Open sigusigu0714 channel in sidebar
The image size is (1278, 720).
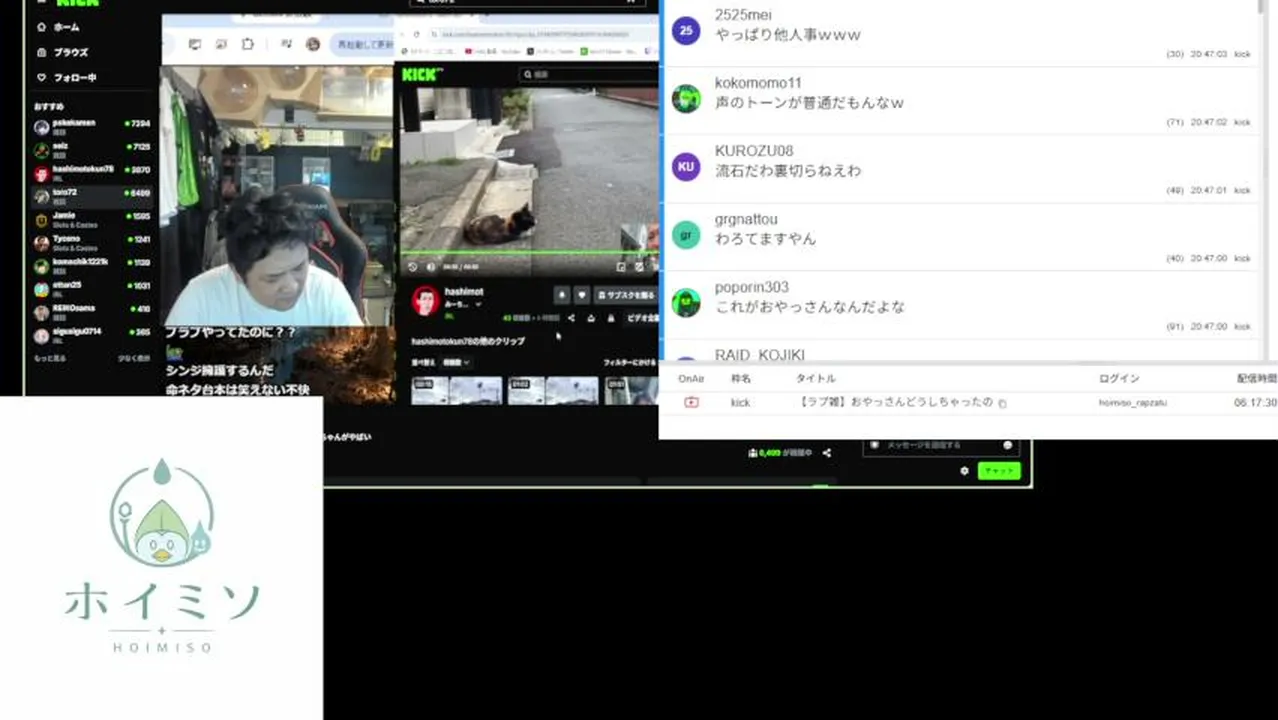[91, 335]
